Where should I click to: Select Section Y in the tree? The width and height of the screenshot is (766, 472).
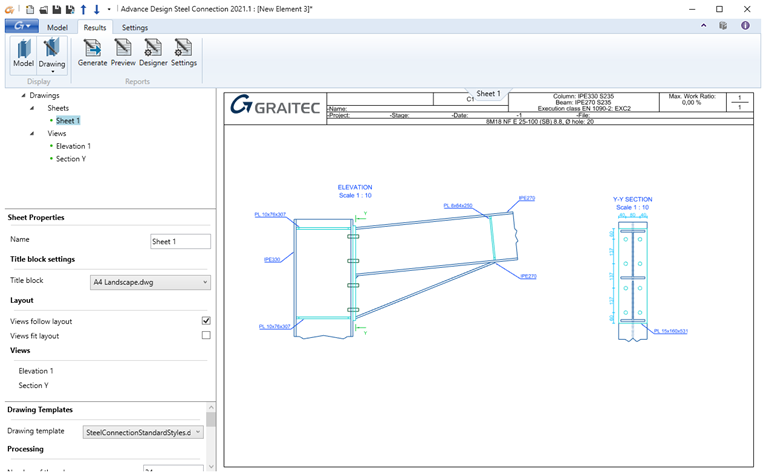coord(70,159)
